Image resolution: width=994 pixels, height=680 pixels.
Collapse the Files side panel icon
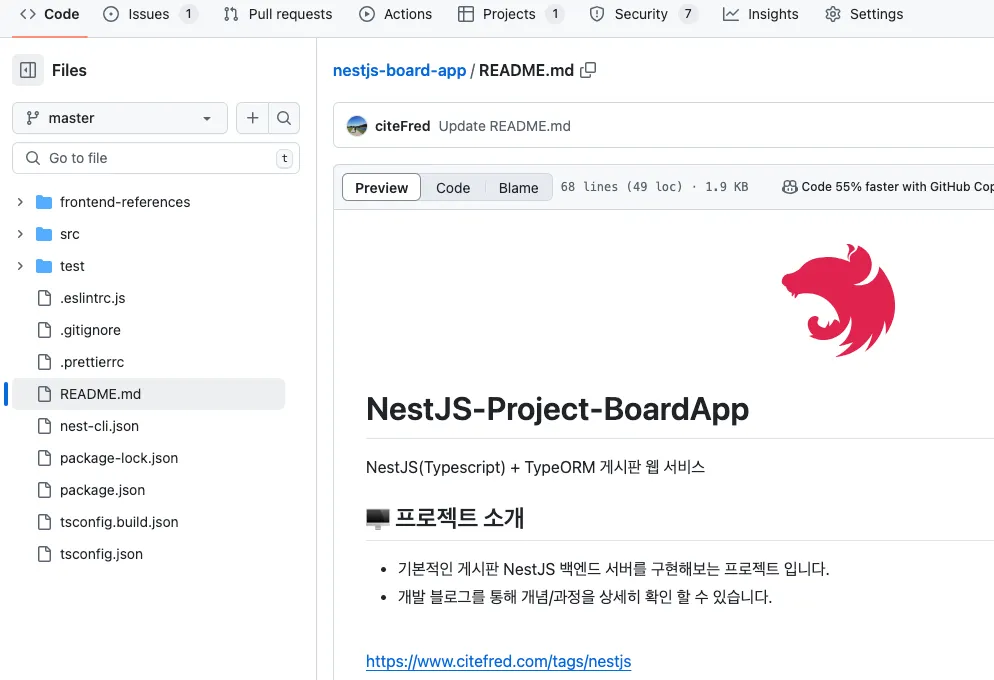28,70
